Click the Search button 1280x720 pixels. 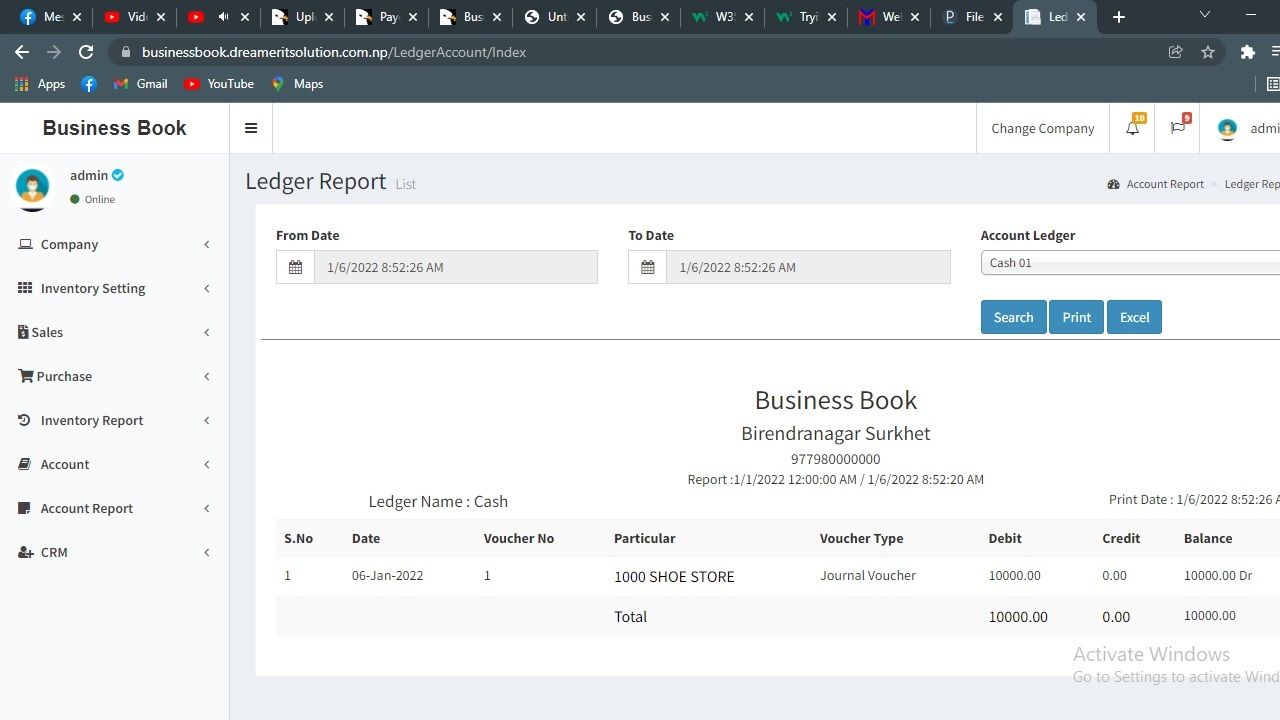1013,317
